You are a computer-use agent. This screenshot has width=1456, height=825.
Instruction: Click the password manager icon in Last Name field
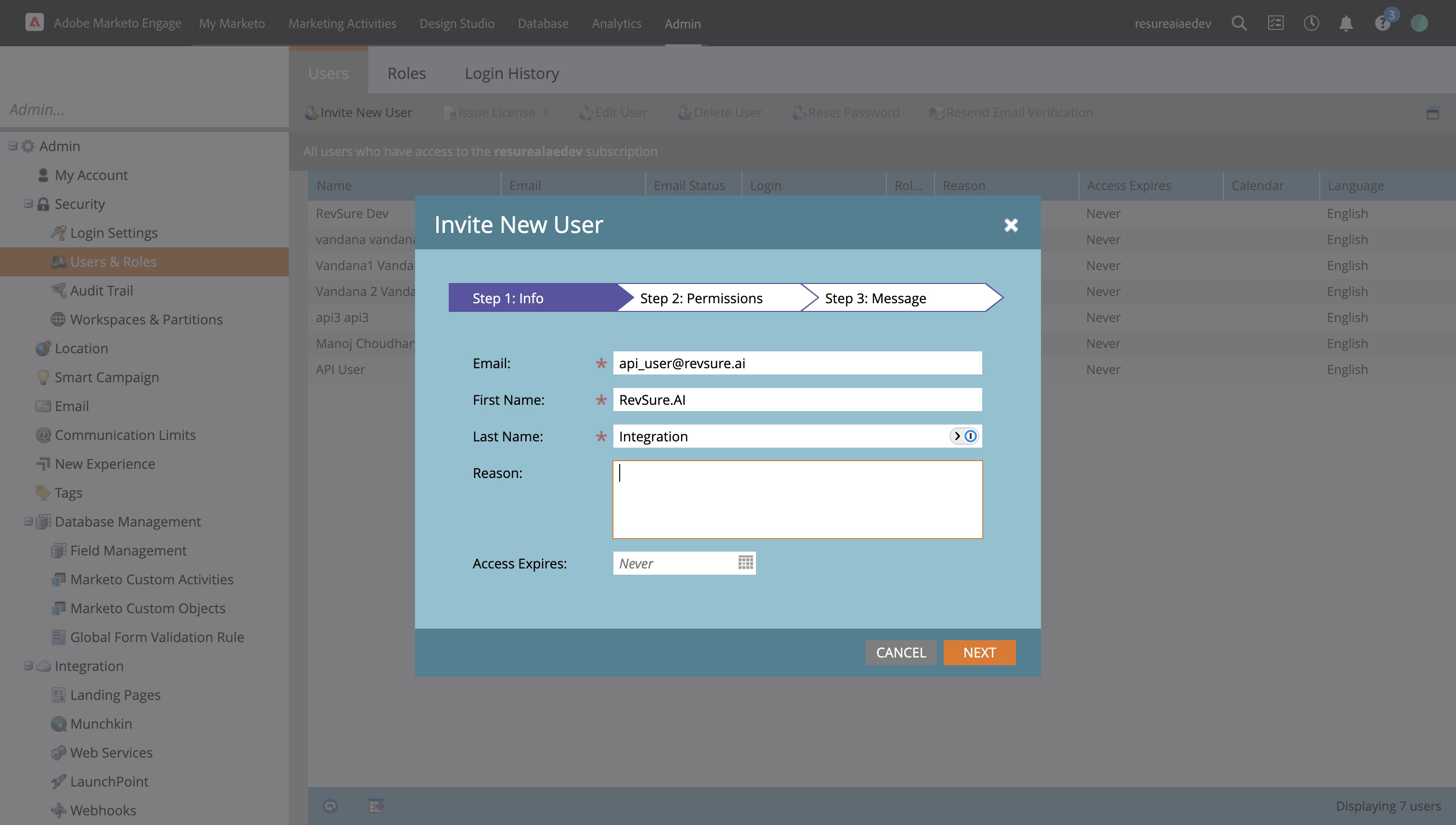pos(970,436)
